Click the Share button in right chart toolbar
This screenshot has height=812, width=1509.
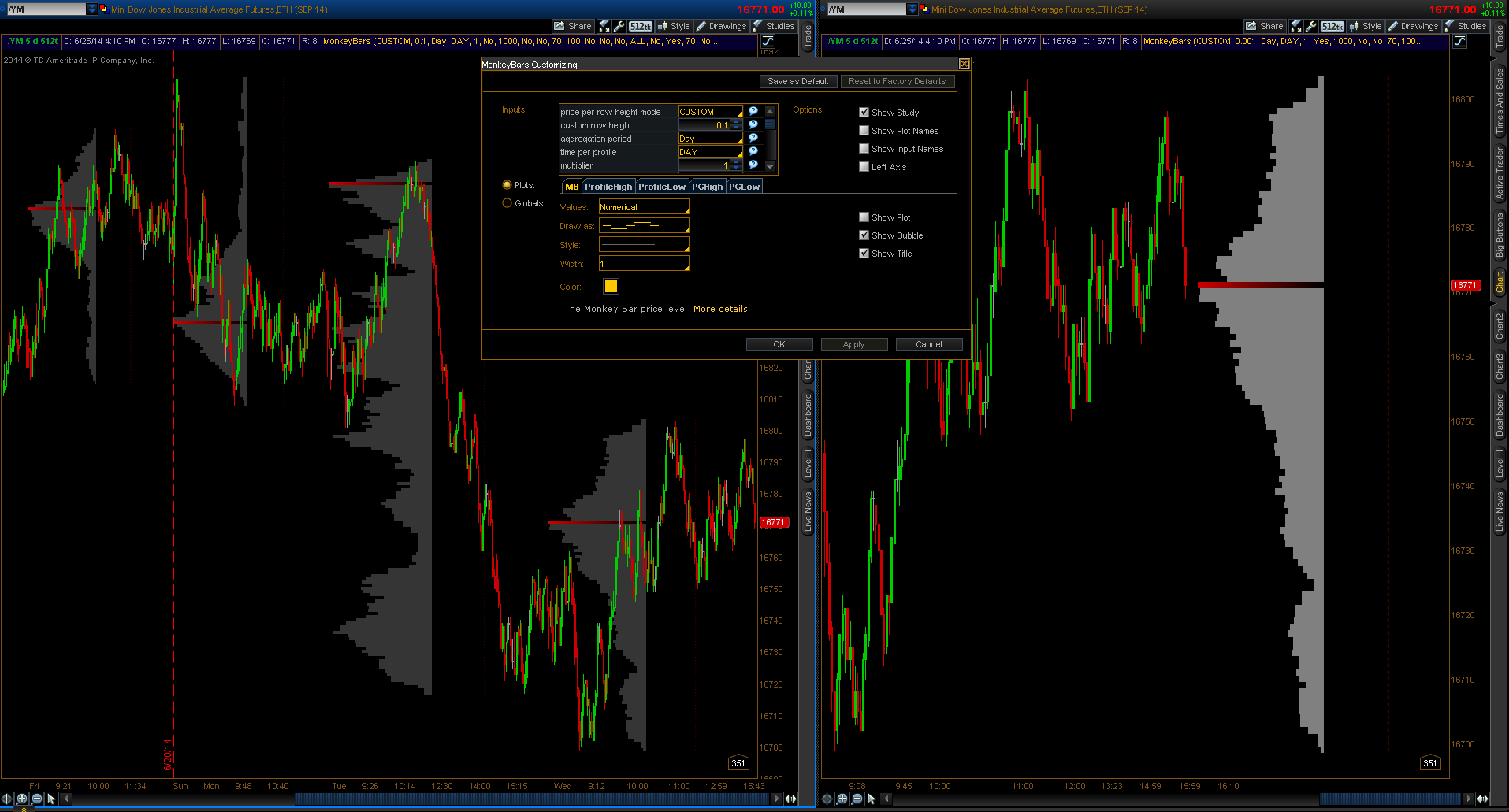coord(1265,26)
